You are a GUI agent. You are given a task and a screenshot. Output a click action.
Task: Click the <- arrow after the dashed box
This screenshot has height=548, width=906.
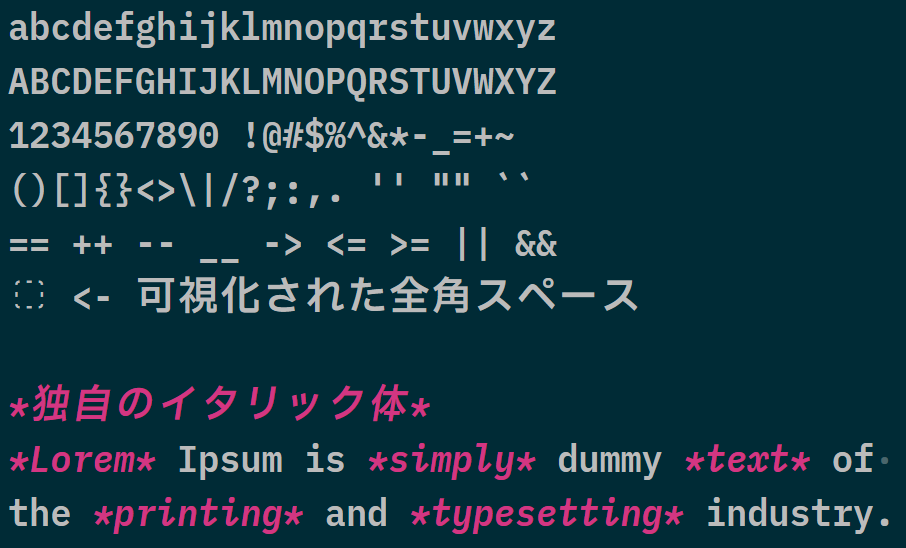(x=92, y=298)
